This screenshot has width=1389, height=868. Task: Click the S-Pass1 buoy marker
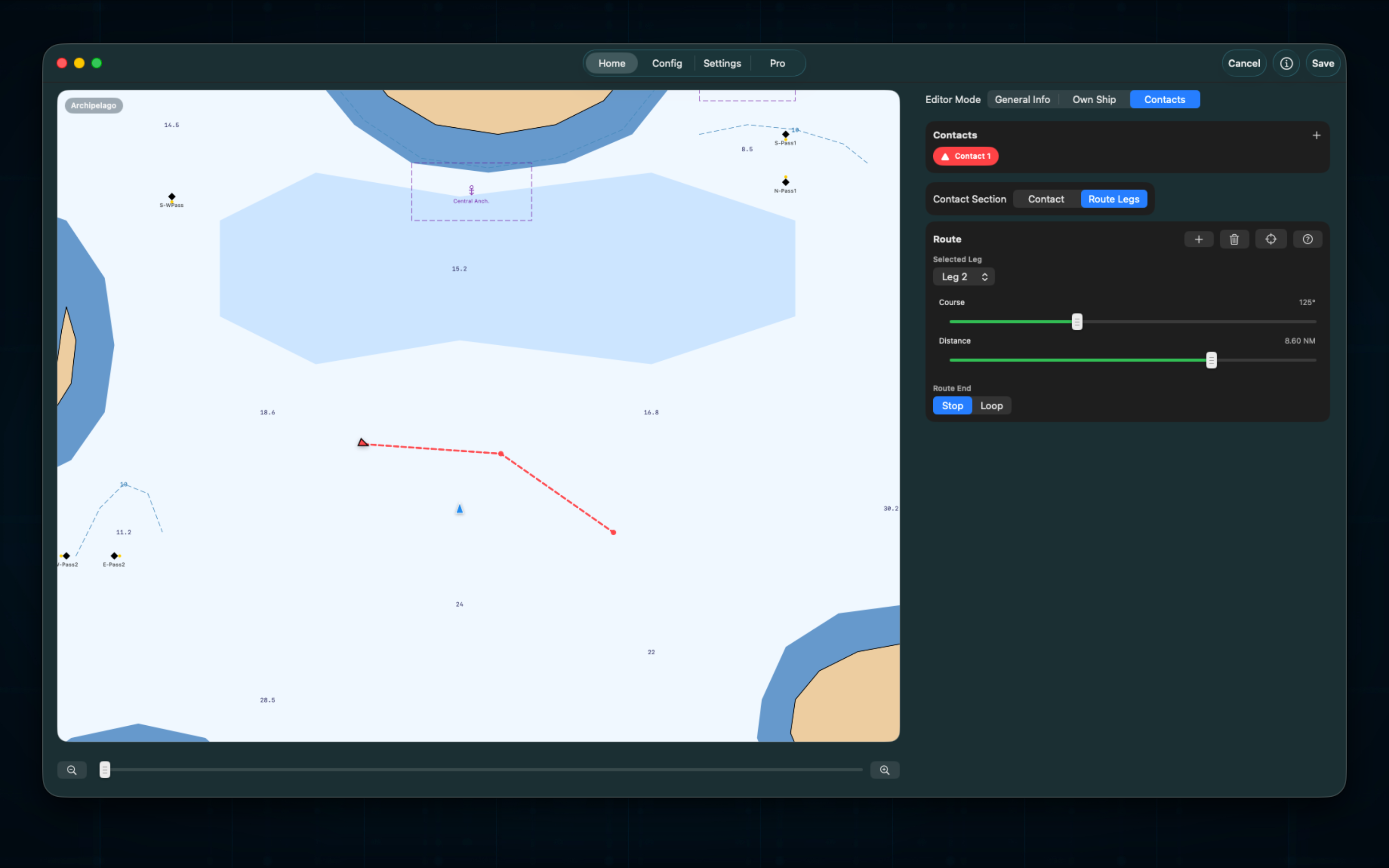(x=785, y=135)
